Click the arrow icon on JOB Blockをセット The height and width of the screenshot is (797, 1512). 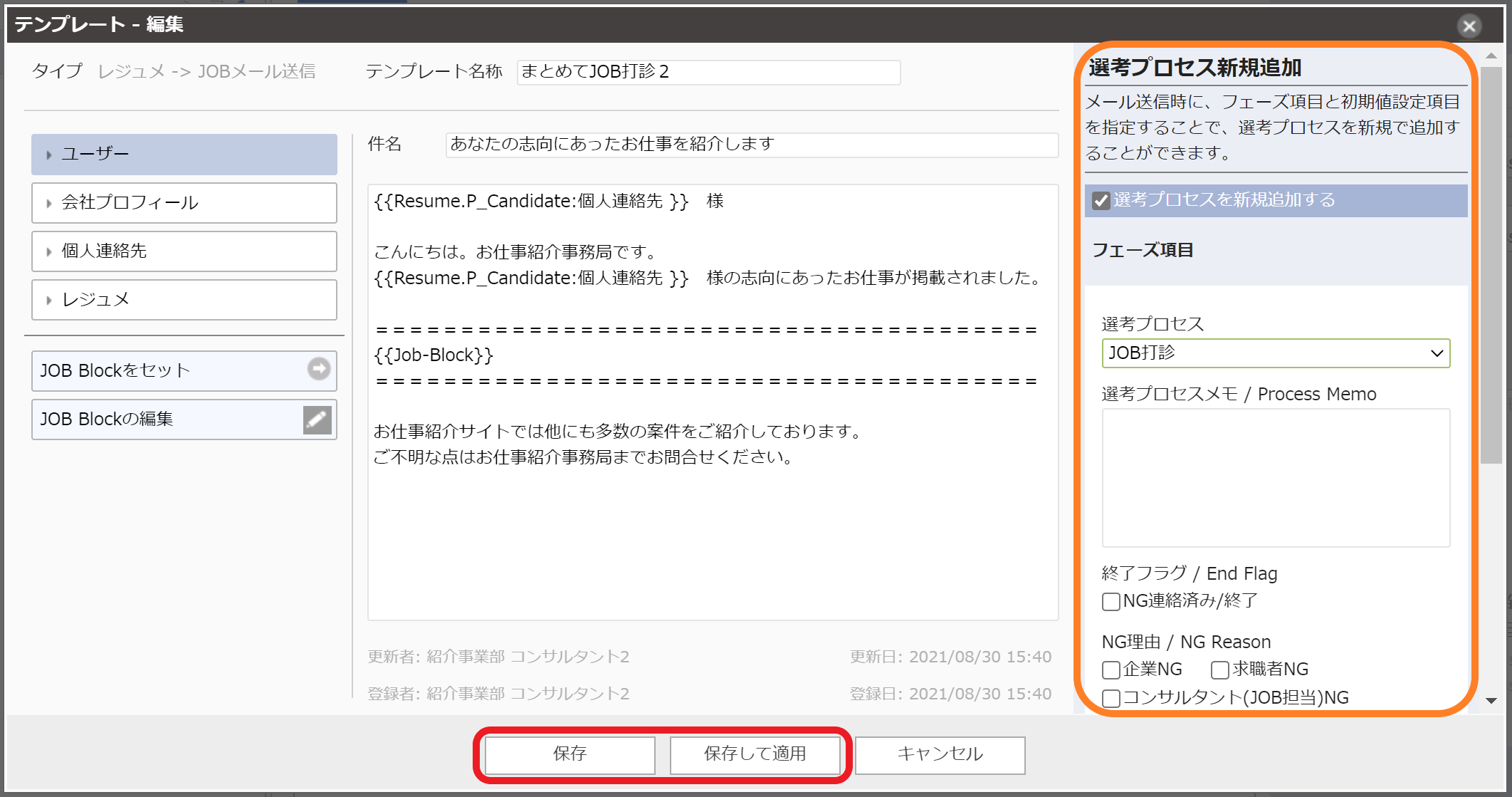pos(318,369)
